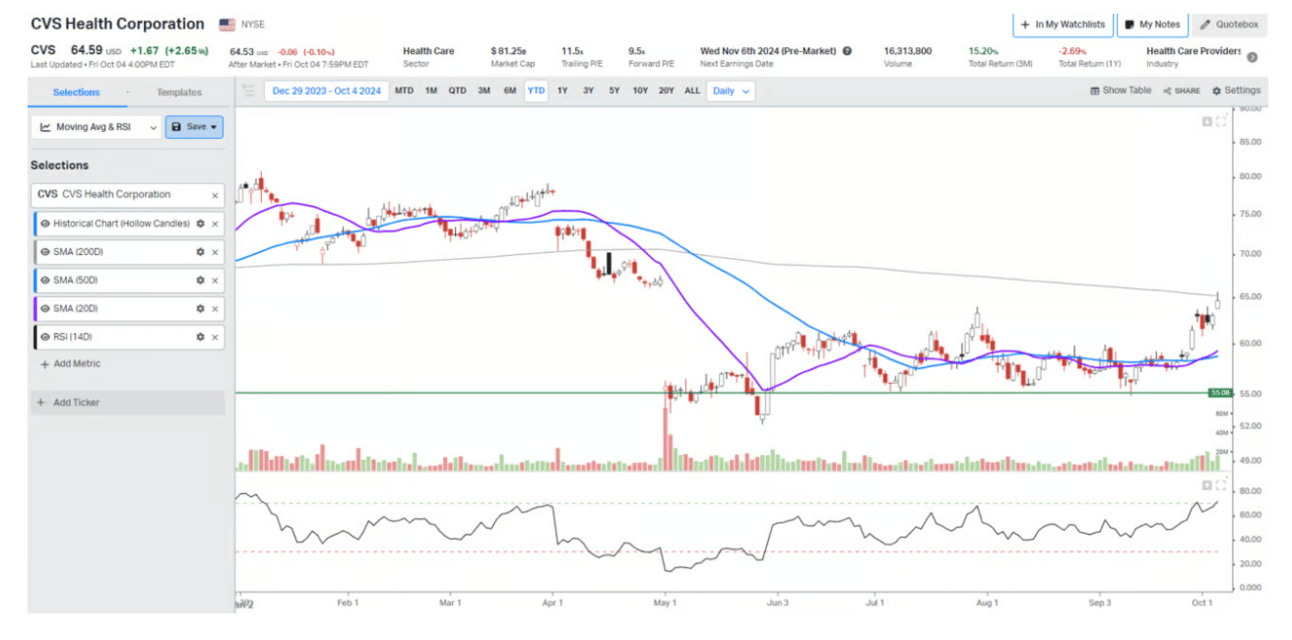
Task: Open the Quotebox
Action: (x=1229, y=24)
